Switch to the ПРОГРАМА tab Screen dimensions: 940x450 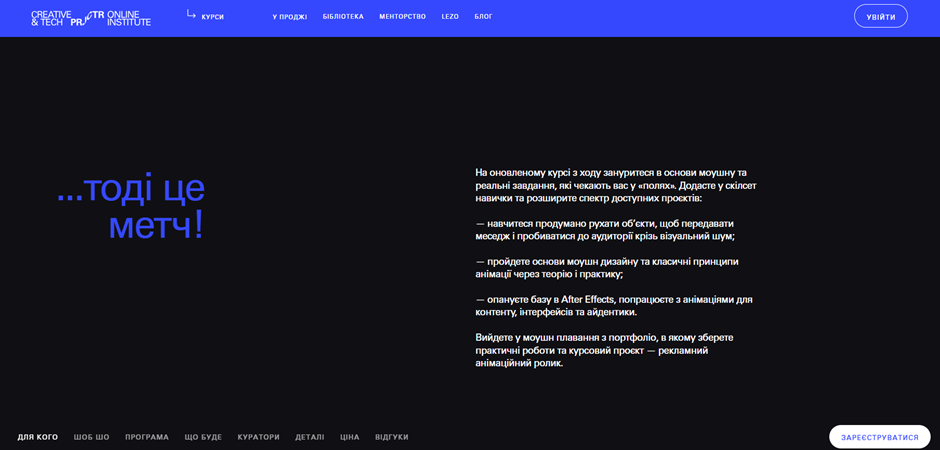[147, 437]
